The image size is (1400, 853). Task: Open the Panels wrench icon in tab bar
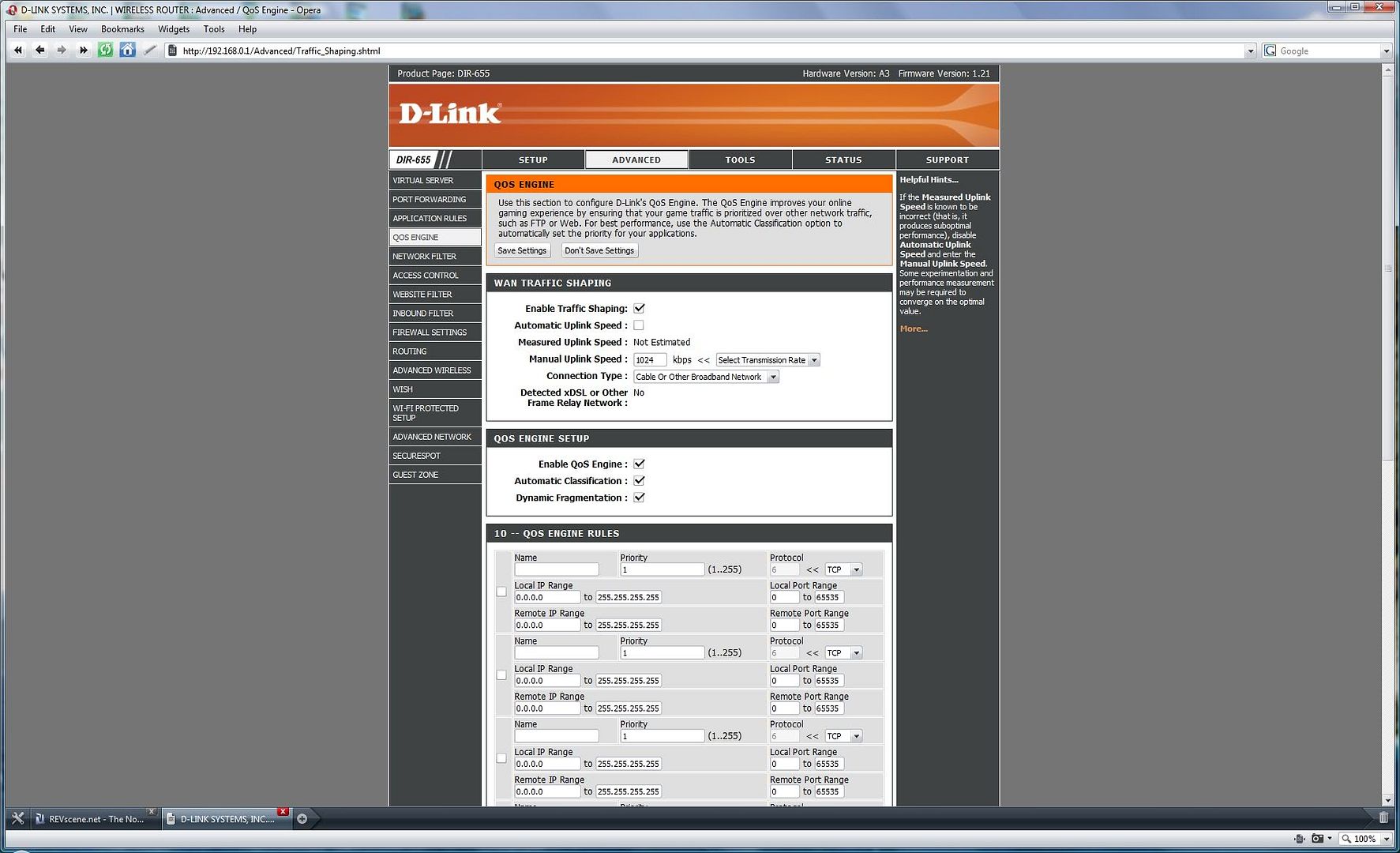tap(17, 818)
